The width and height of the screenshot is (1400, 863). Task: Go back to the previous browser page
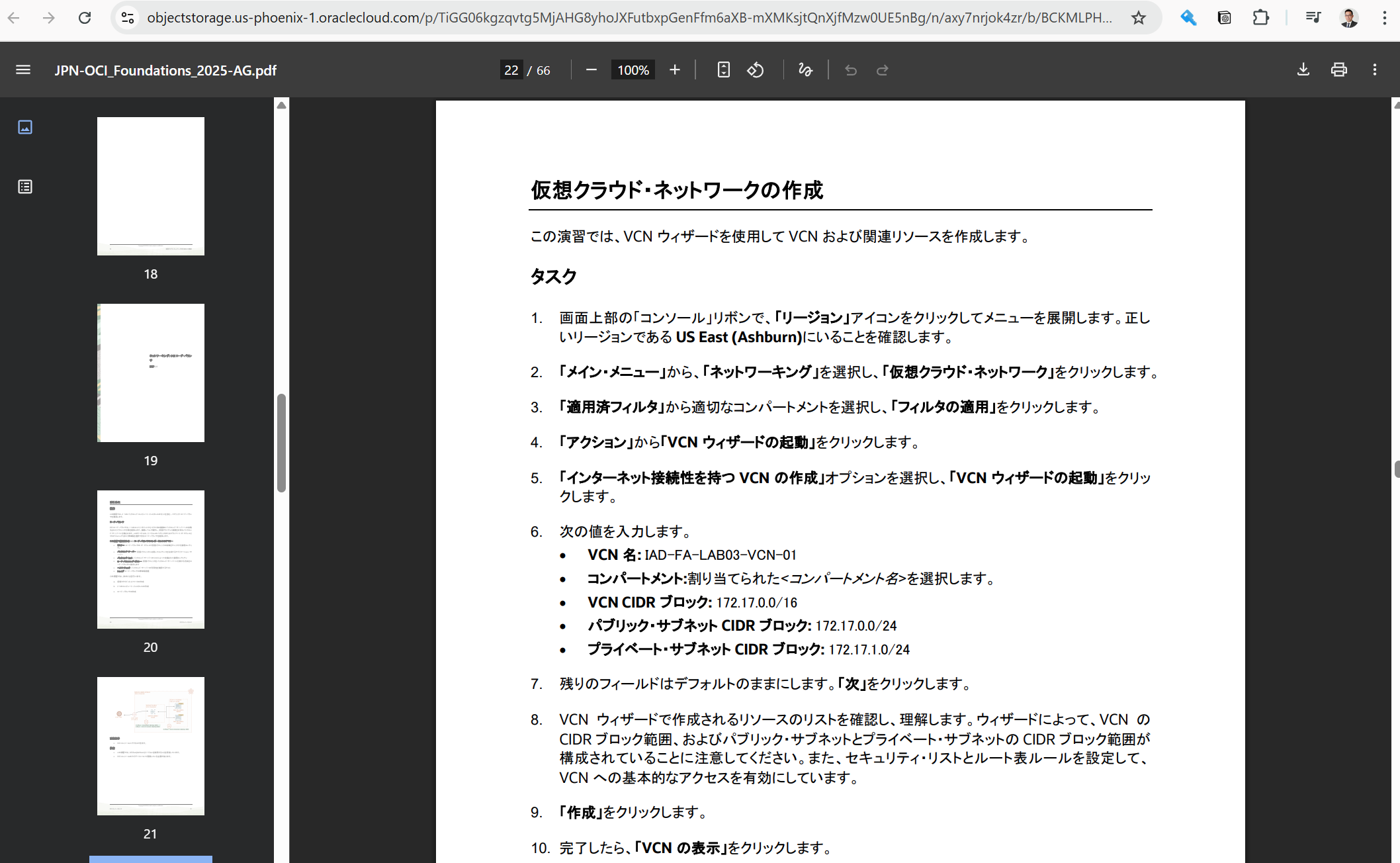14,18
